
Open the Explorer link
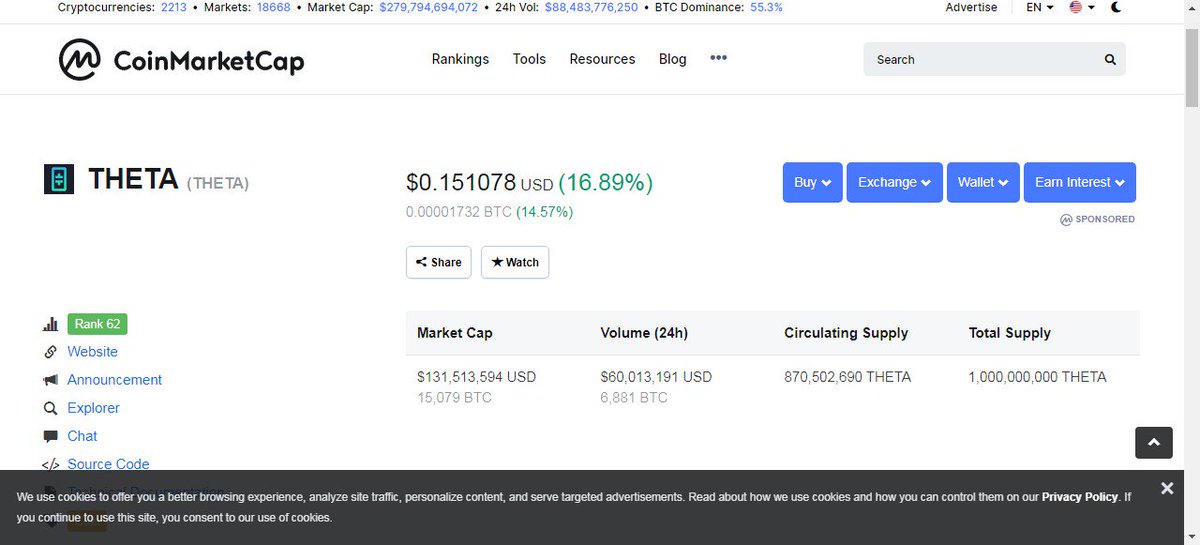93,408
